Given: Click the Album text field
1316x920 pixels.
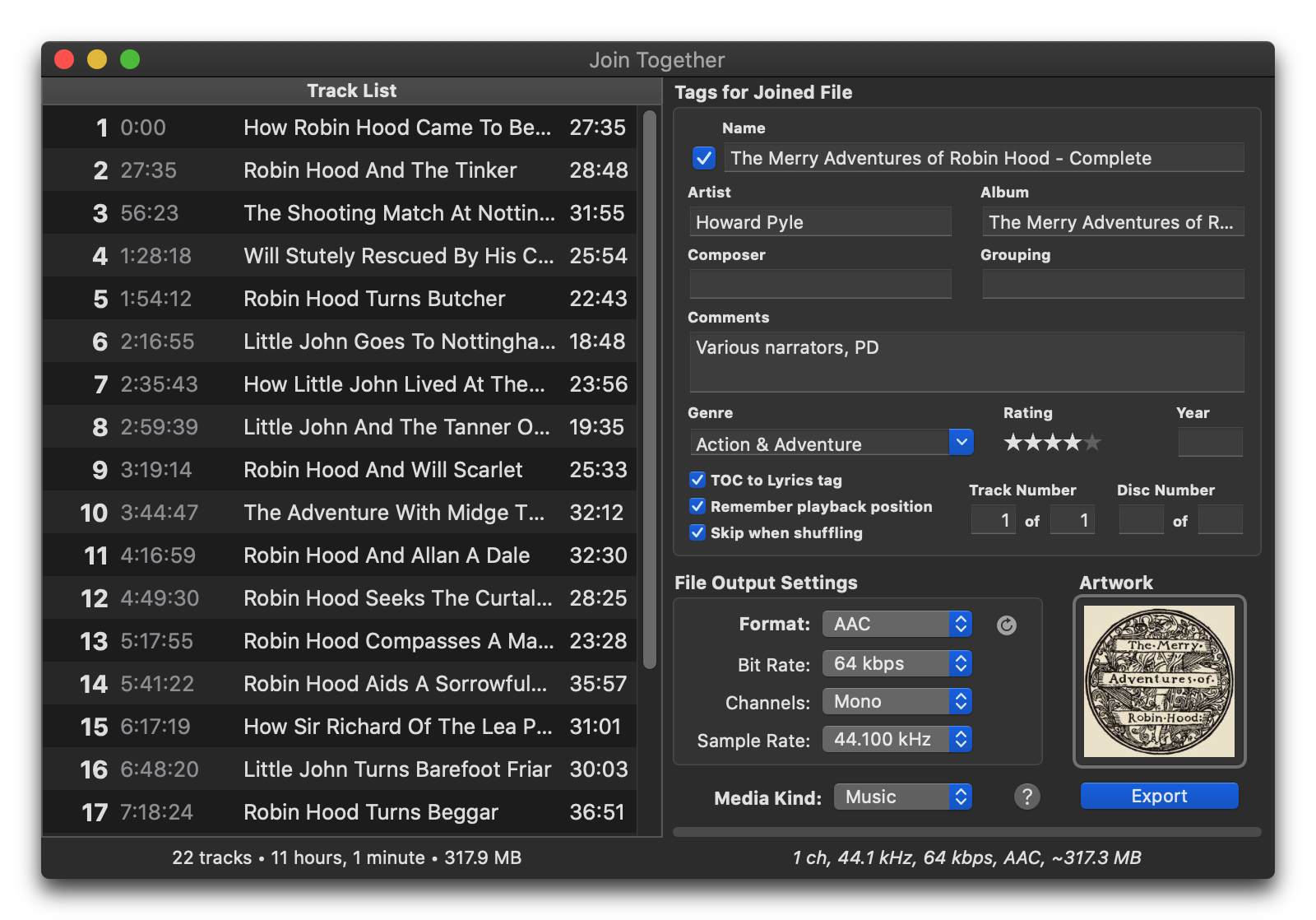Looking at the screenshot, I should (1114, 222).
